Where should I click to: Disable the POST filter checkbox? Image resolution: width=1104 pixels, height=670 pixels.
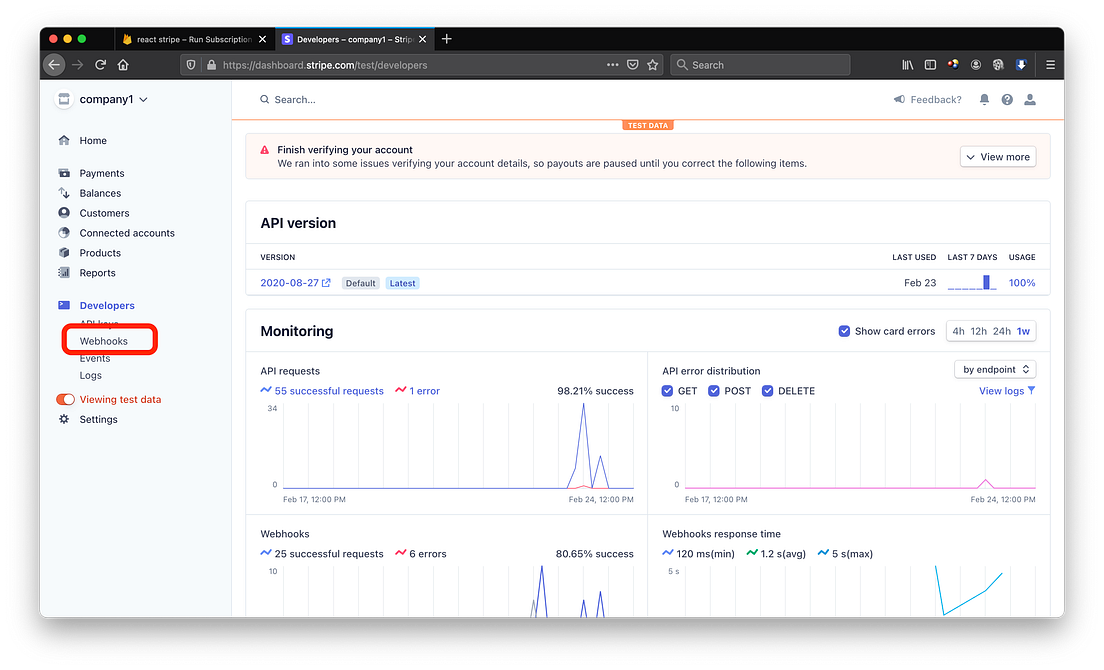tap(713, 391)
